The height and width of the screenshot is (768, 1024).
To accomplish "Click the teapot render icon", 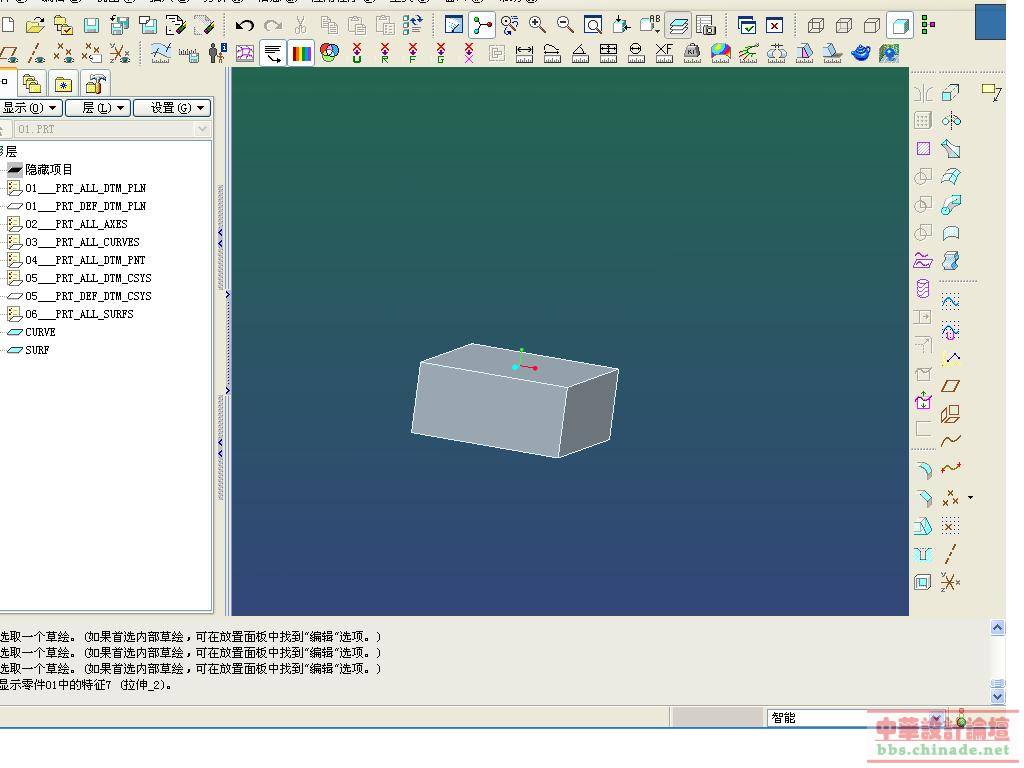I will [x=861, y=53].
